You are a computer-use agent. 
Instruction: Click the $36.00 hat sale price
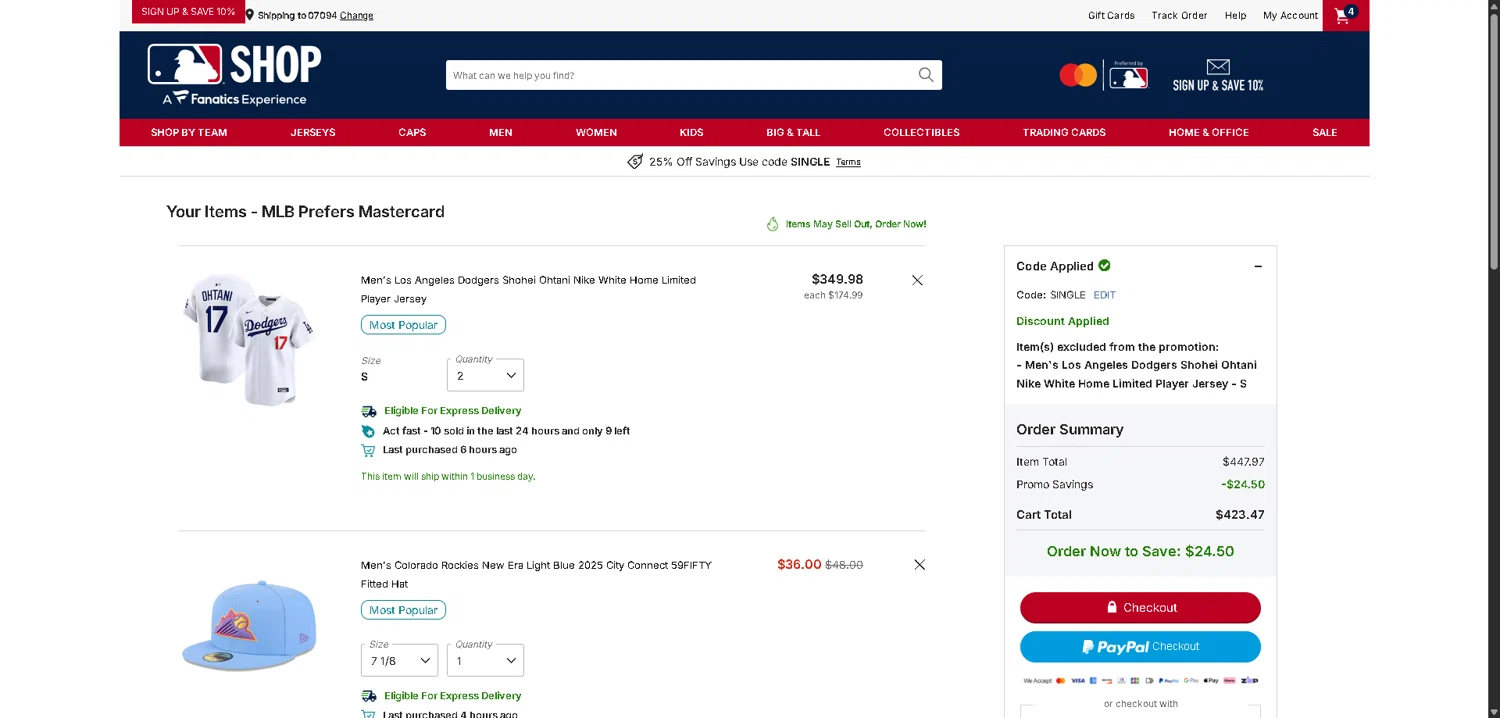click(799, 565)
